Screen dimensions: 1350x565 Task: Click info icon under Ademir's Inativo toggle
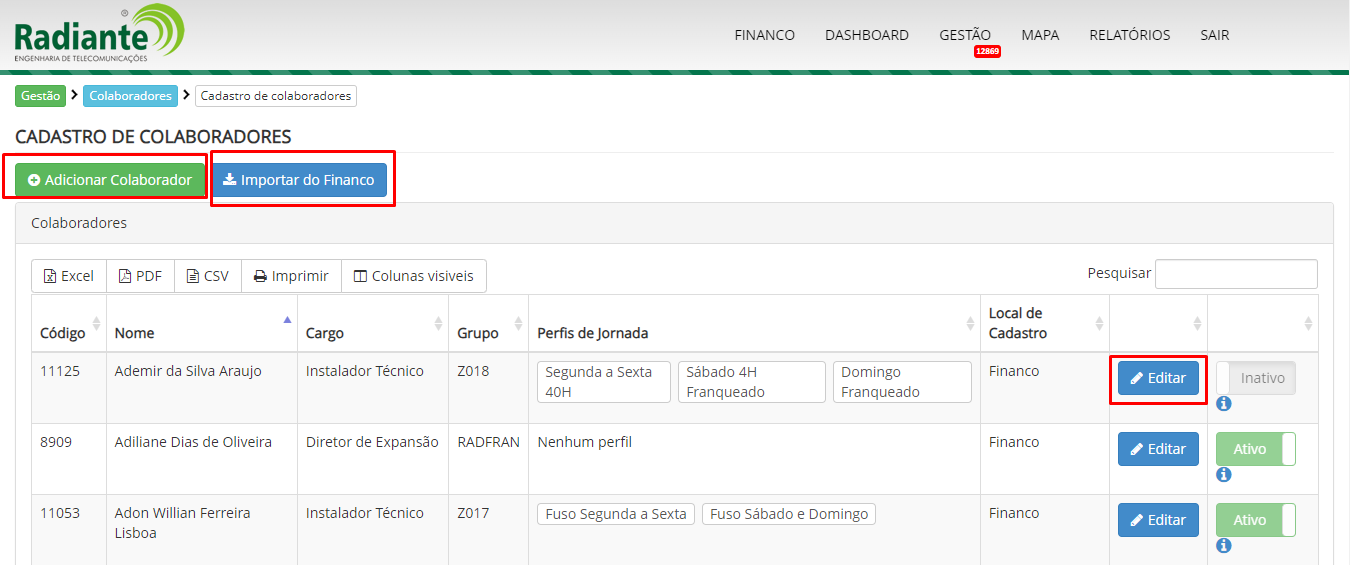1223,404
